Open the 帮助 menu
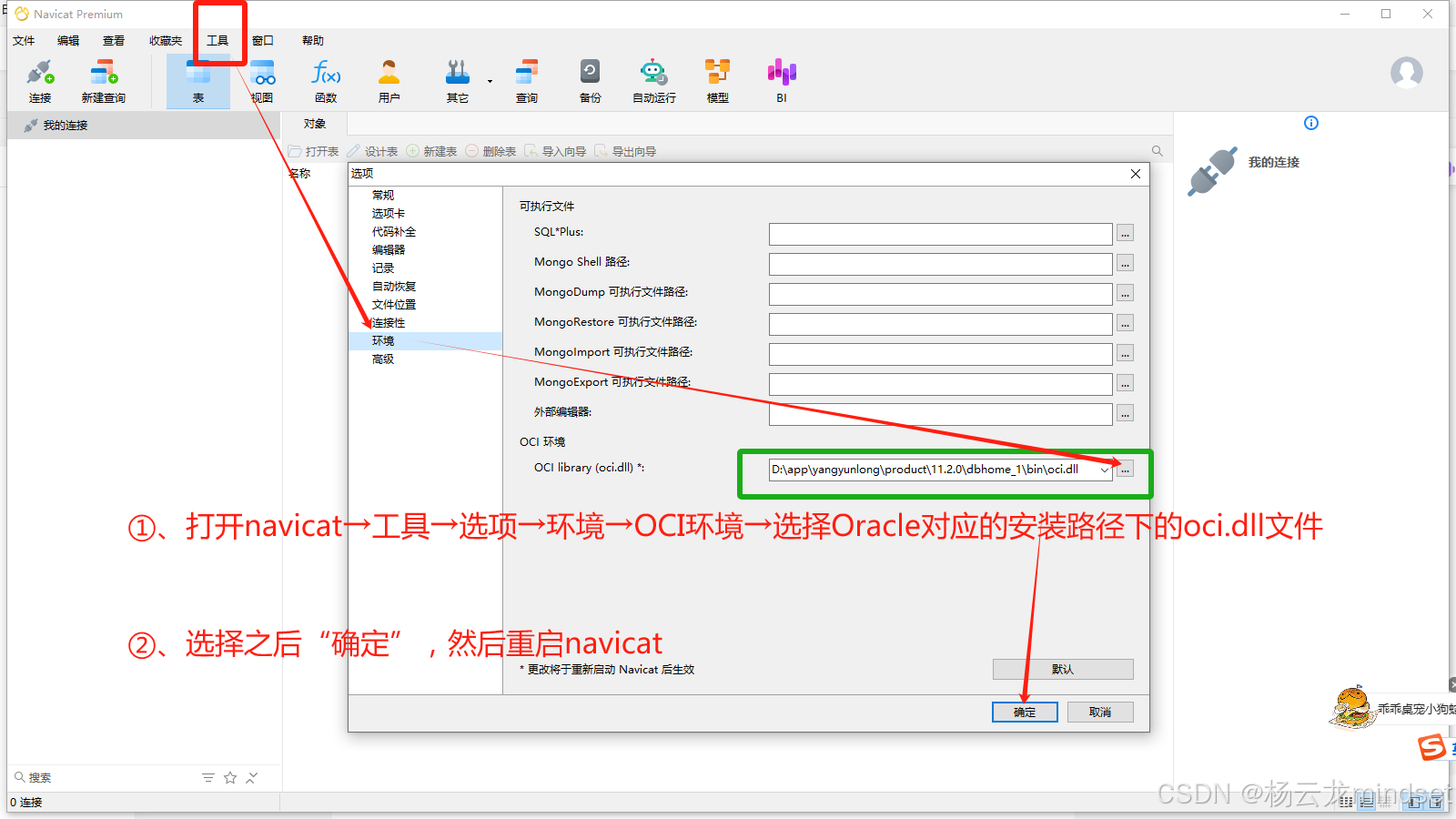Viewport: 1456px width, 819px height. coord(313,40)
